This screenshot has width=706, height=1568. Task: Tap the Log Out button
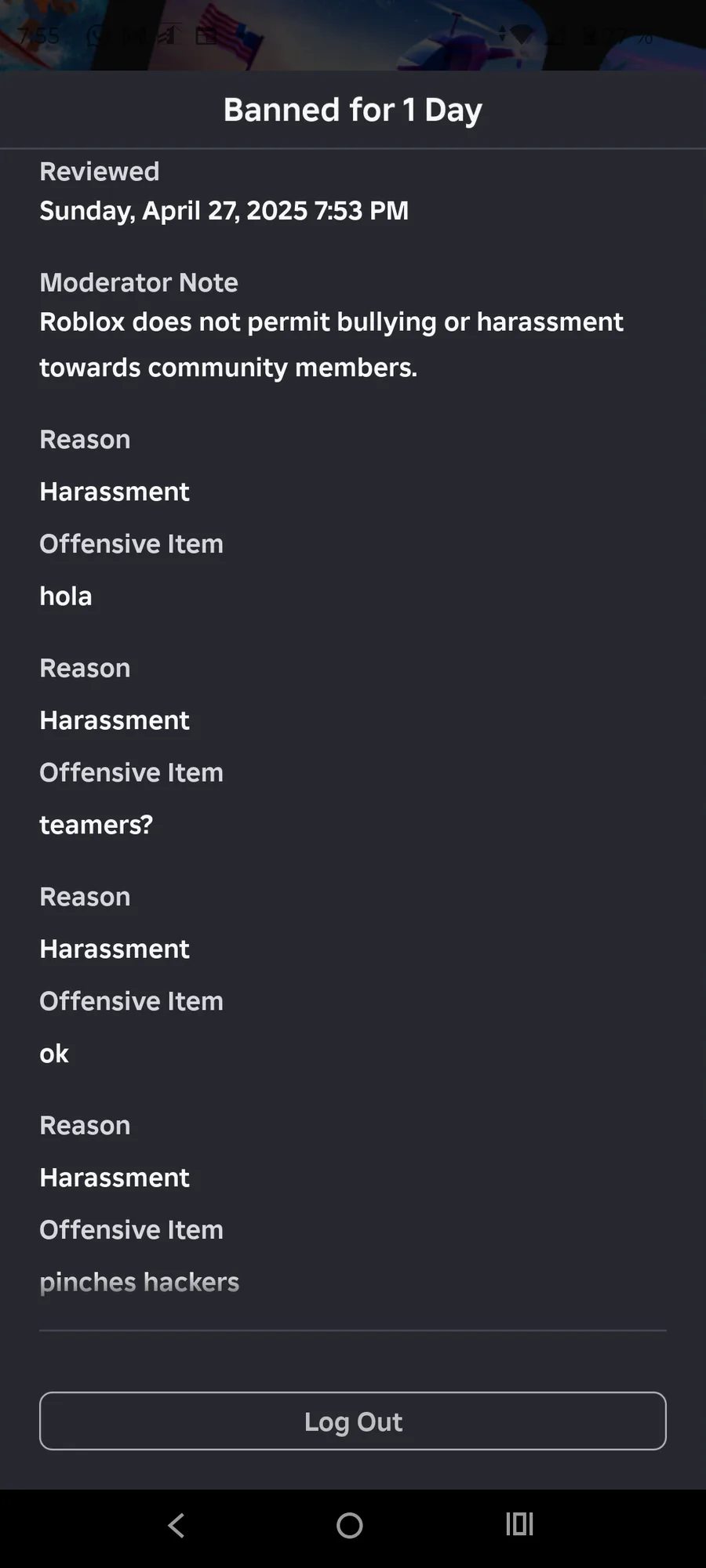(x=353, y=1421)
